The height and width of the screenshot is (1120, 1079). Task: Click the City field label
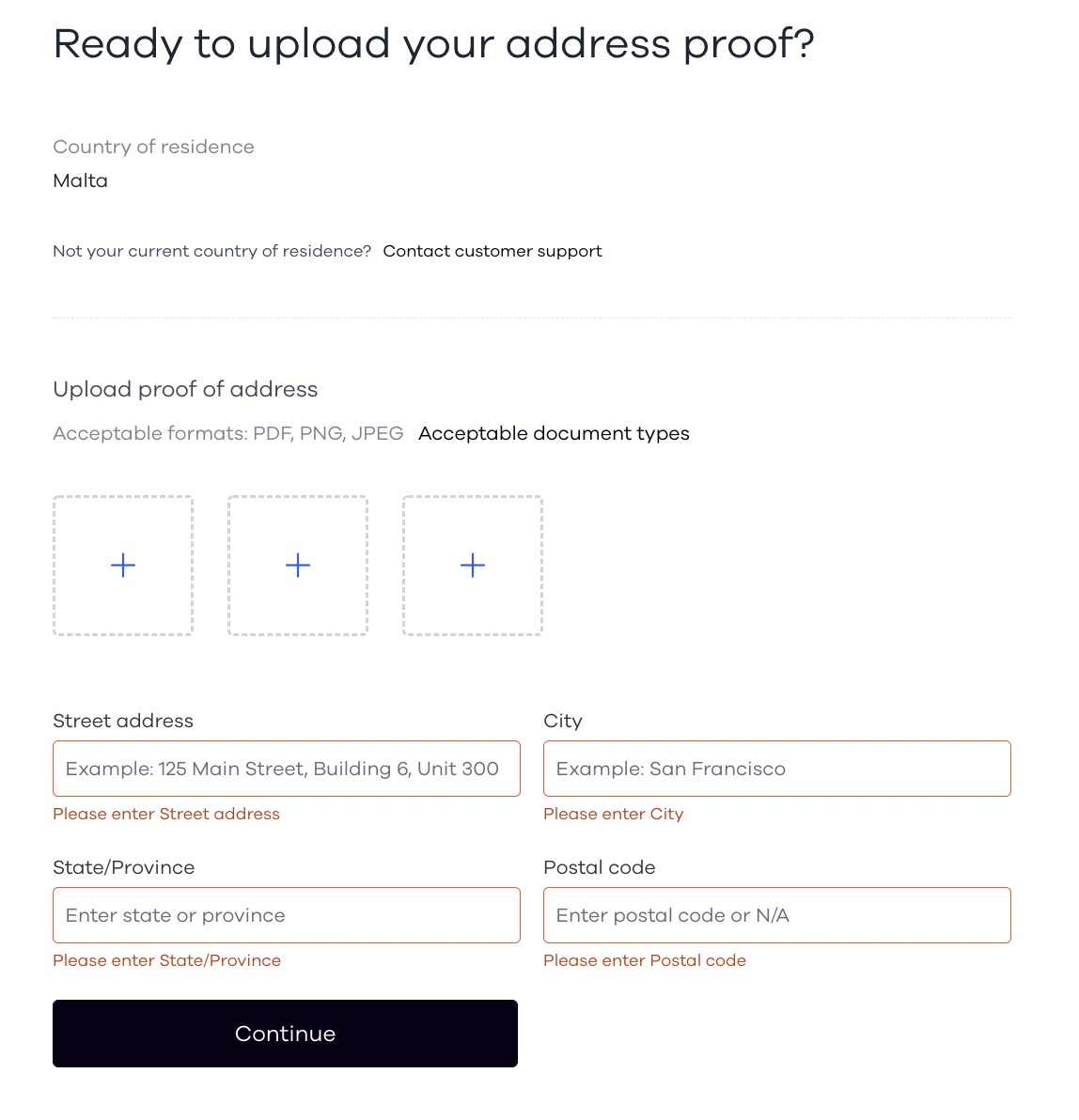(x=563, y=721)
